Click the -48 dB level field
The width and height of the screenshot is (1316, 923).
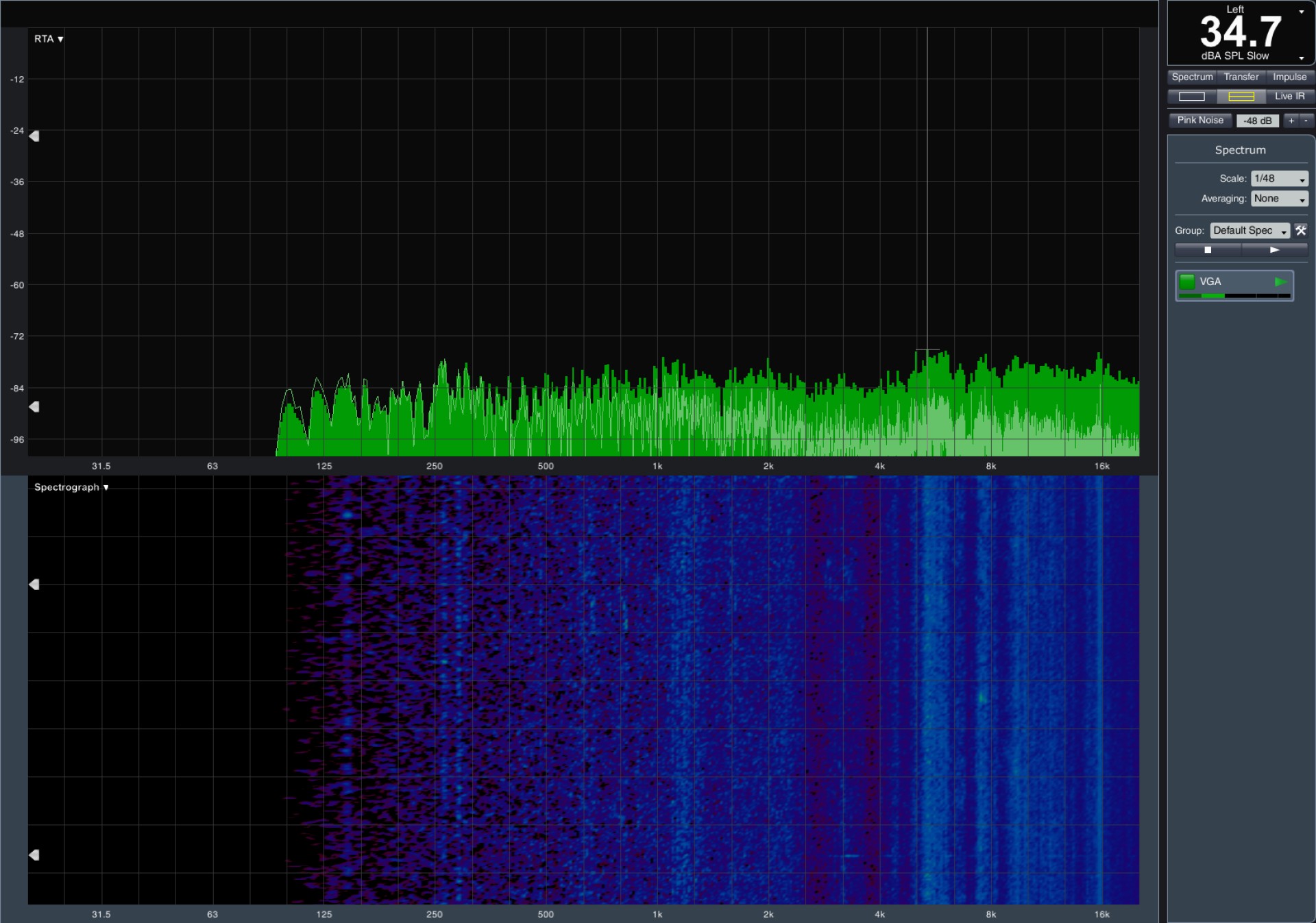1257,121
